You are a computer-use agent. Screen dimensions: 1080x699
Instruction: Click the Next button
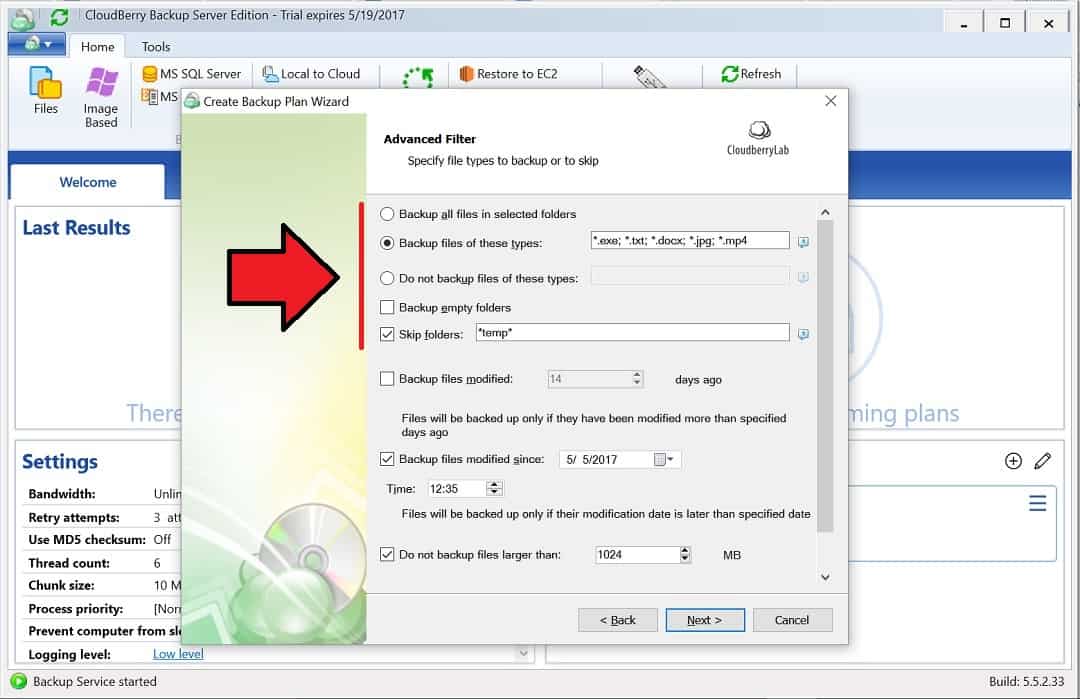click(705, 620)
